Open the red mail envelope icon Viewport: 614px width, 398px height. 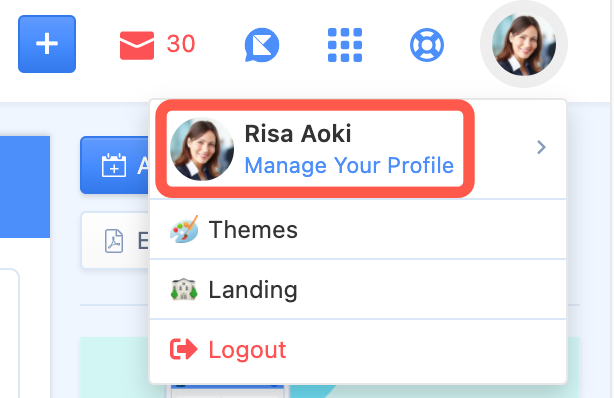click(x=137, y=45)
